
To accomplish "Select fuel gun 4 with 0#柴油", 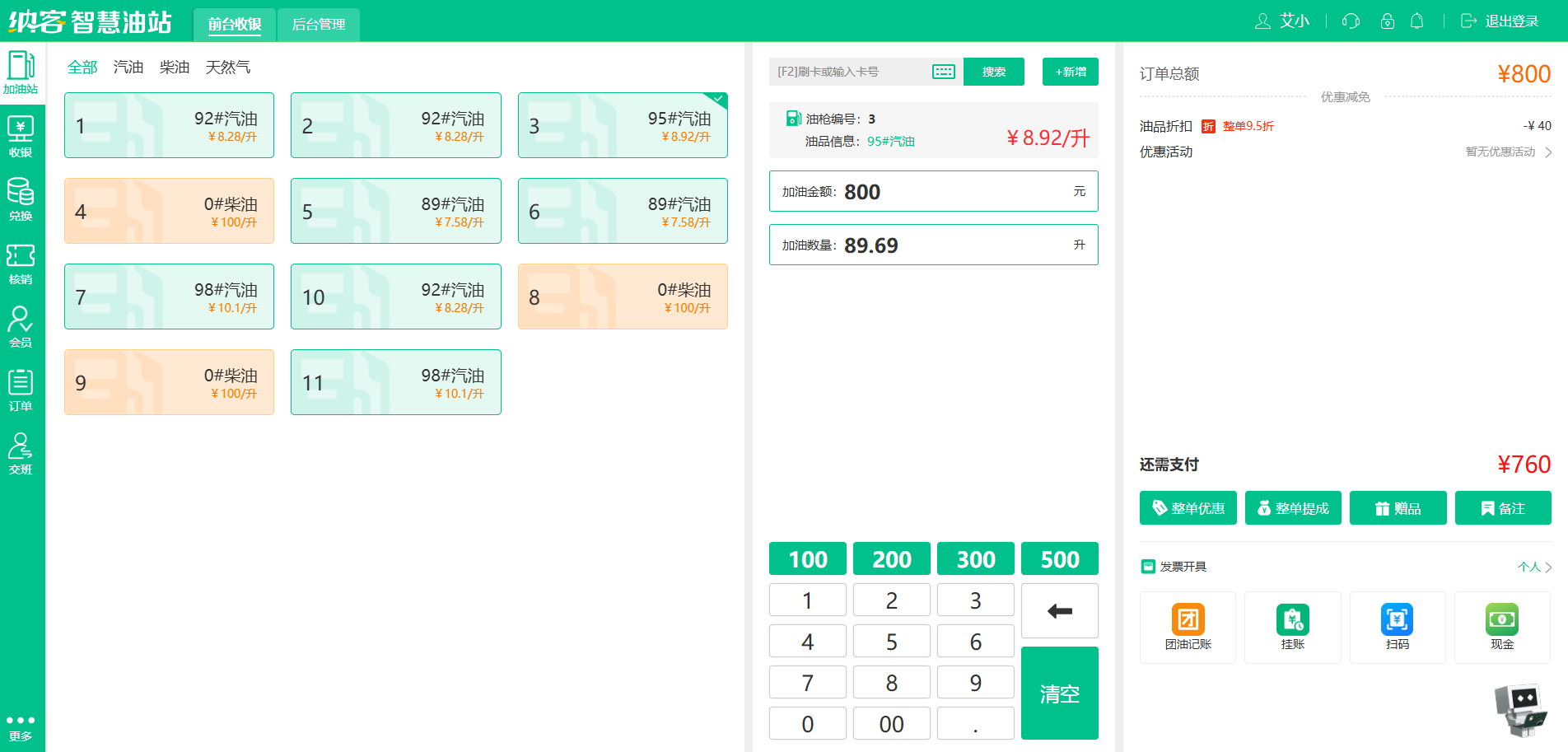I will [169, 211].
